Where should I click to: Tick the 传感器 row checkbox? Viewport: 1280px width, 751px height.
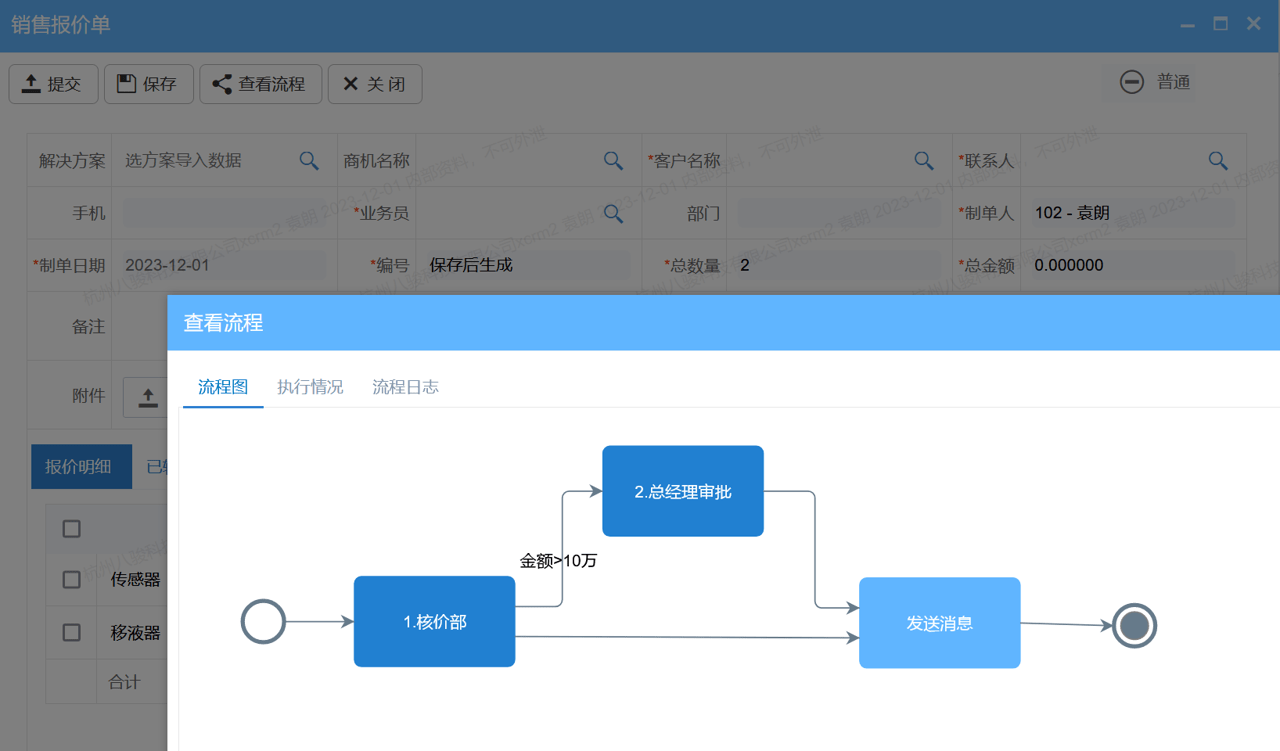tap(71, 580)
